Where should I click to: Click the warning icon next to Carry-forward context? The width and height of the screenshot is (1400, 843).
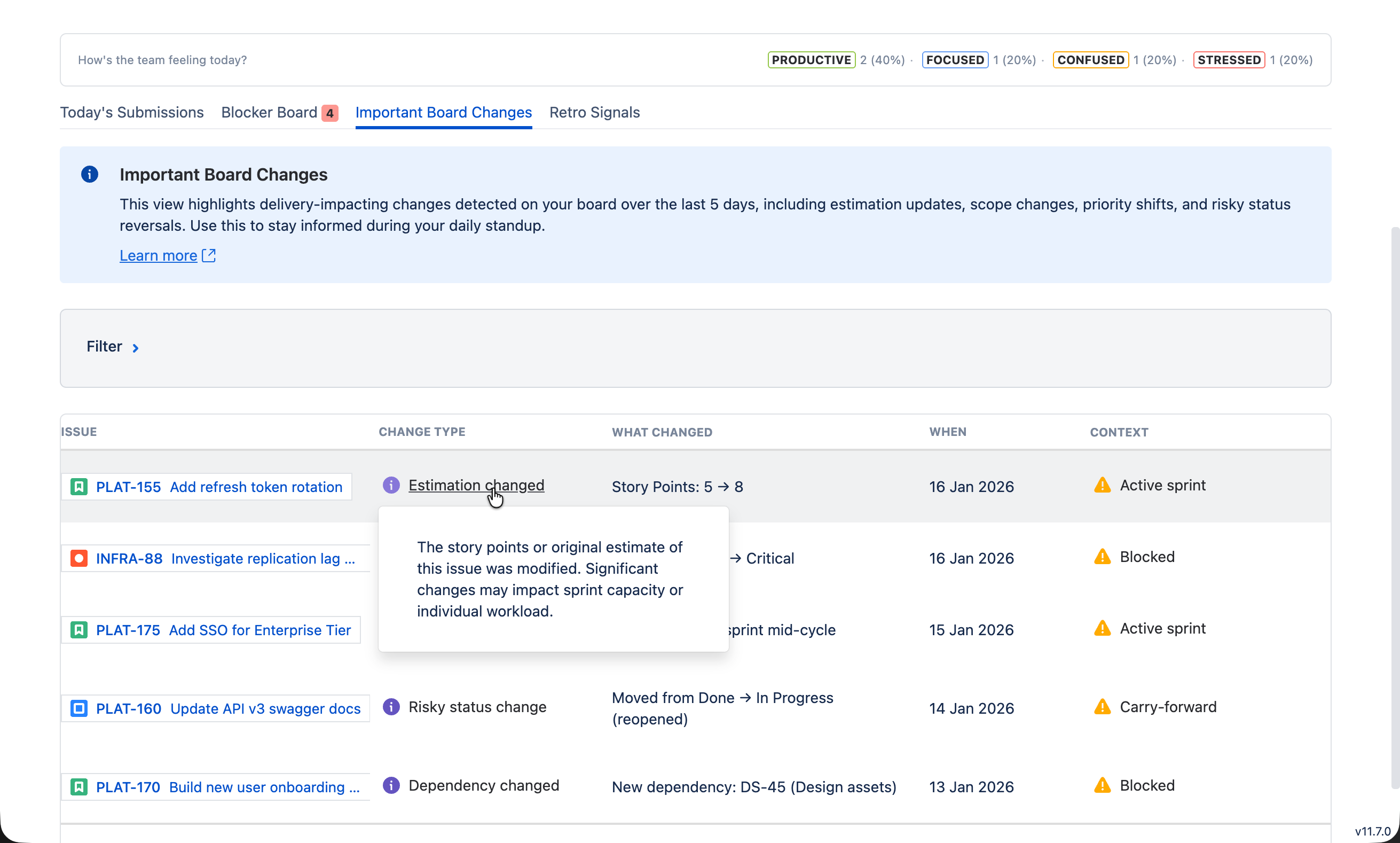(1102, 706)
